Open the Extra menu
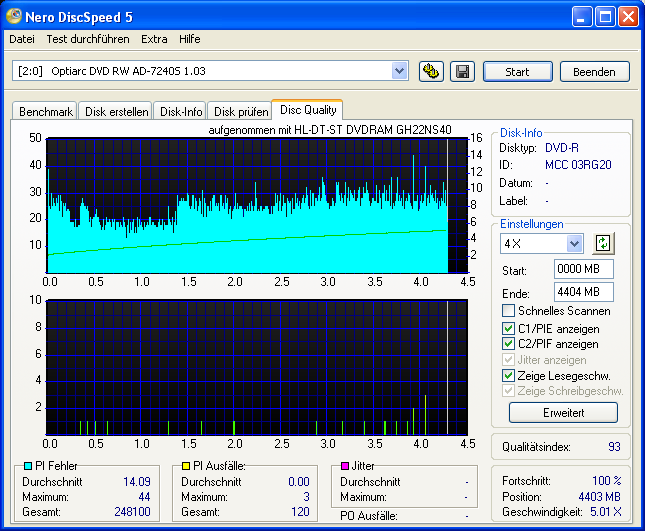 tap(154, 39)
